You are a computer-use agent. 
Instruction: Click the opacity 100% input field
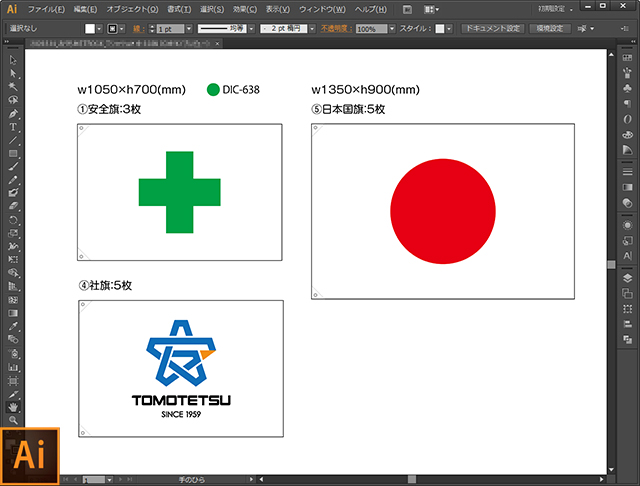point(371,29)
